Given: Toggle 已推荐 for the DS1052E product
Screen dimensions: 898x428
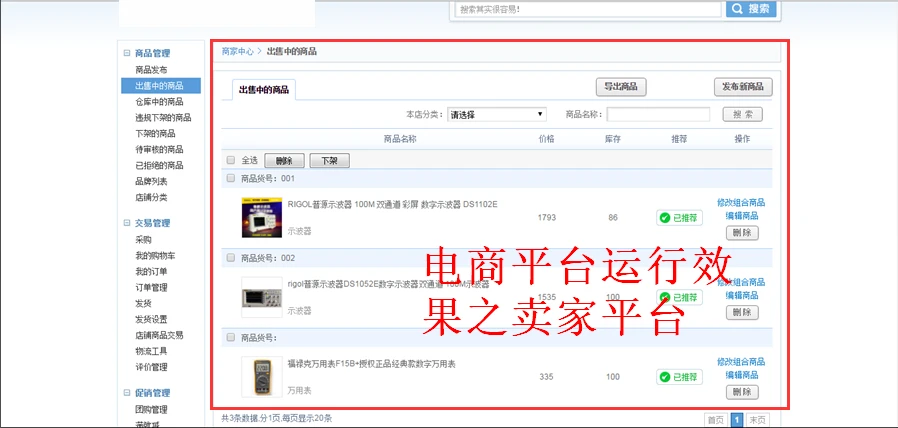Looking at the screenshot, I should pos(679,297).
